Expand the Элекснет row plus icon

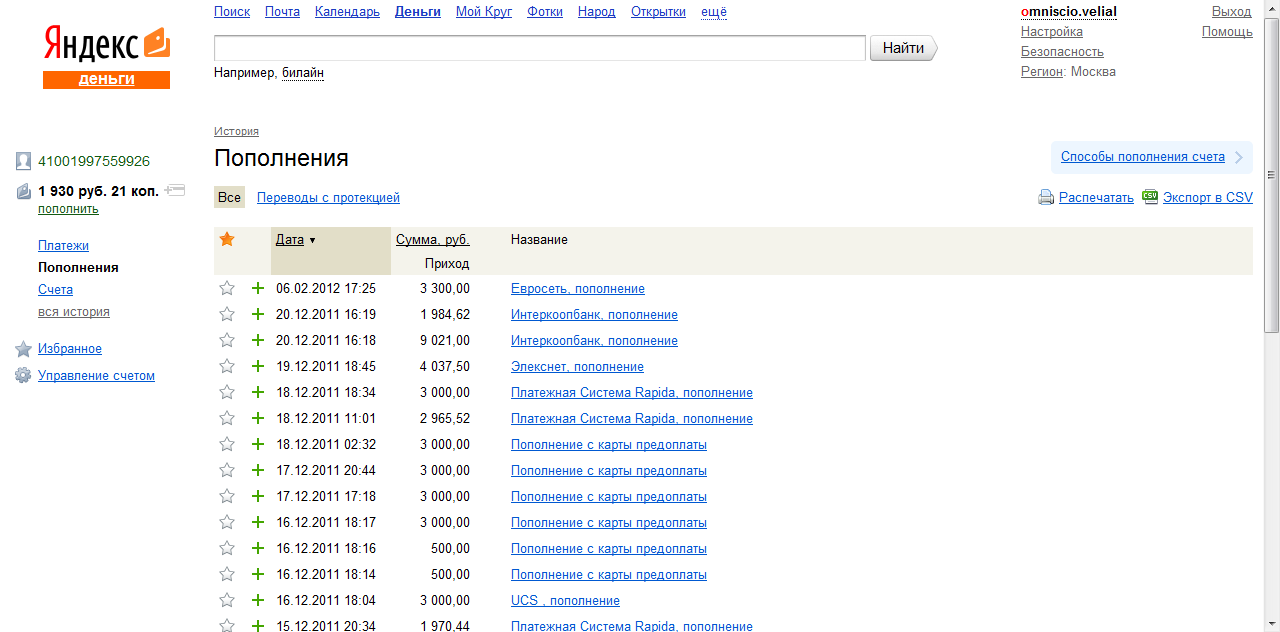point(258,366)
